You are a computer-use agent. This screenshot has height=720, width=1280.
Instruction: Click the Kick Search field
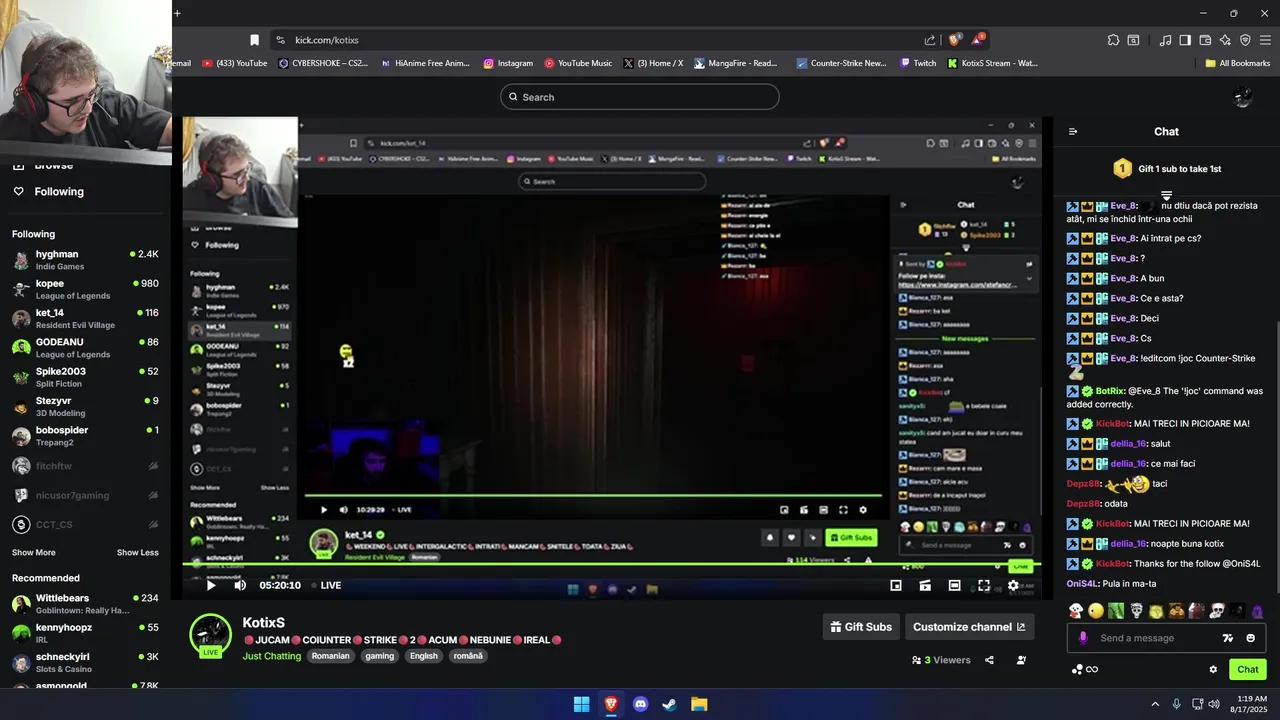click(640, 97)
